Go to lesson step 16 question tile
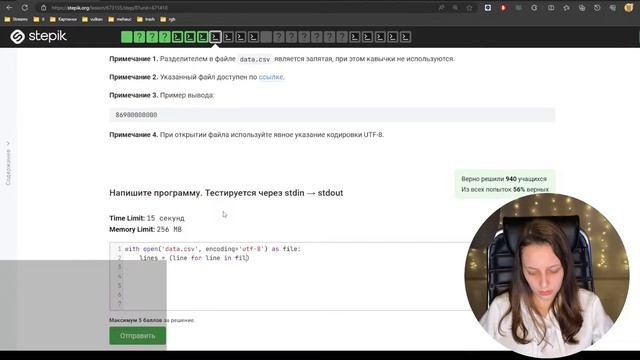 [317, 37]
